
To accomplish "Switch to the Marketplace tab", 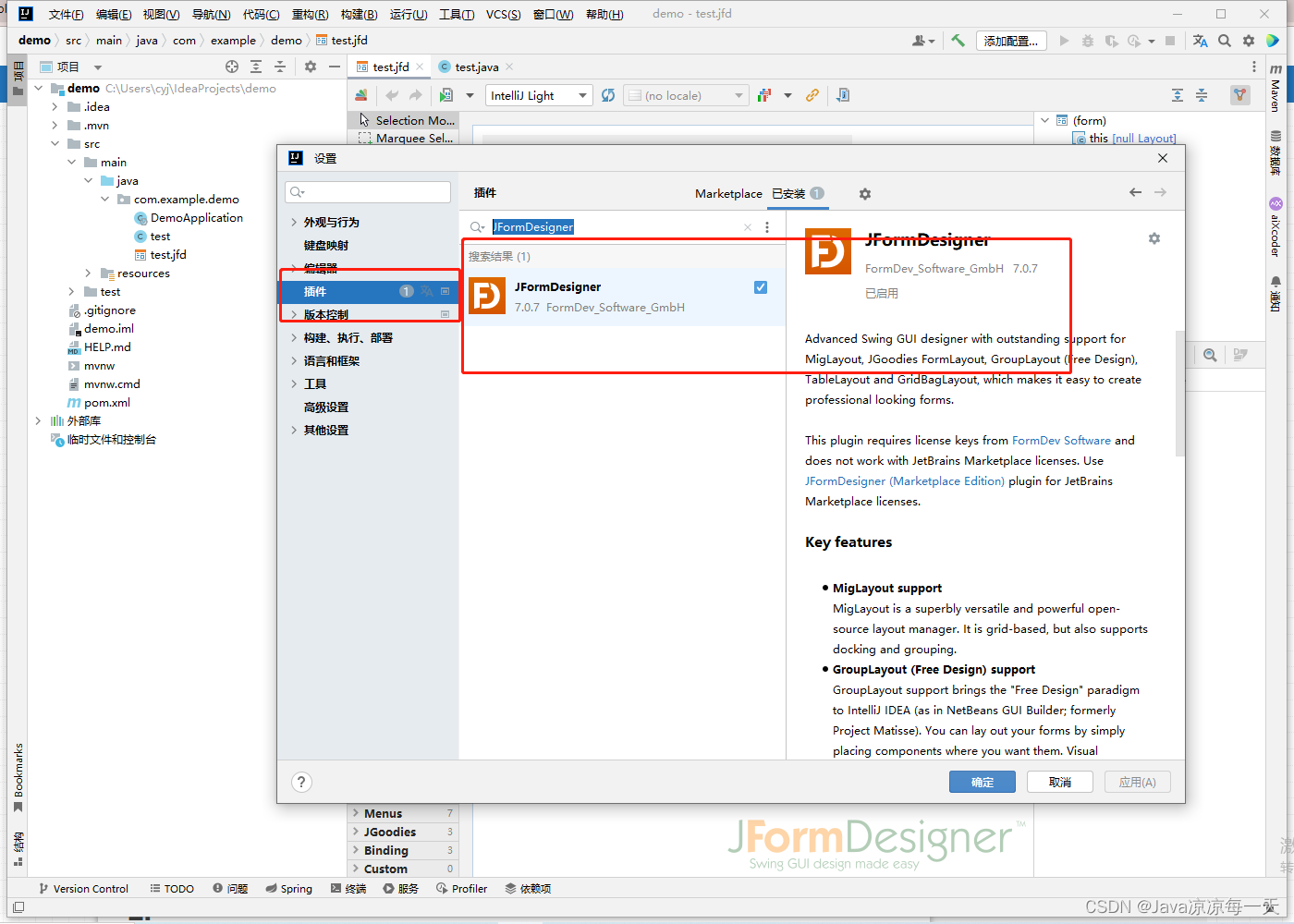I will (728, 194).
